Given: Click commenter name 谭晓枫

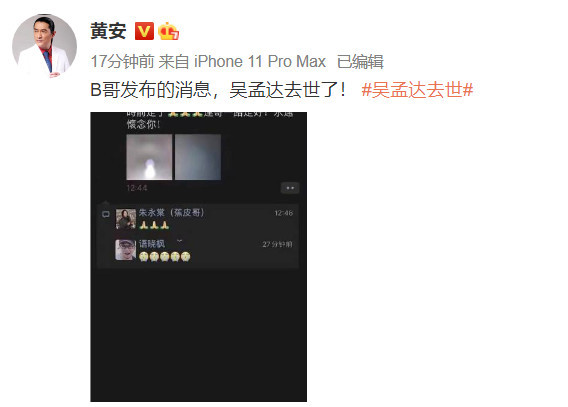Looking at the screenshot, I should [x=152, y=244].
